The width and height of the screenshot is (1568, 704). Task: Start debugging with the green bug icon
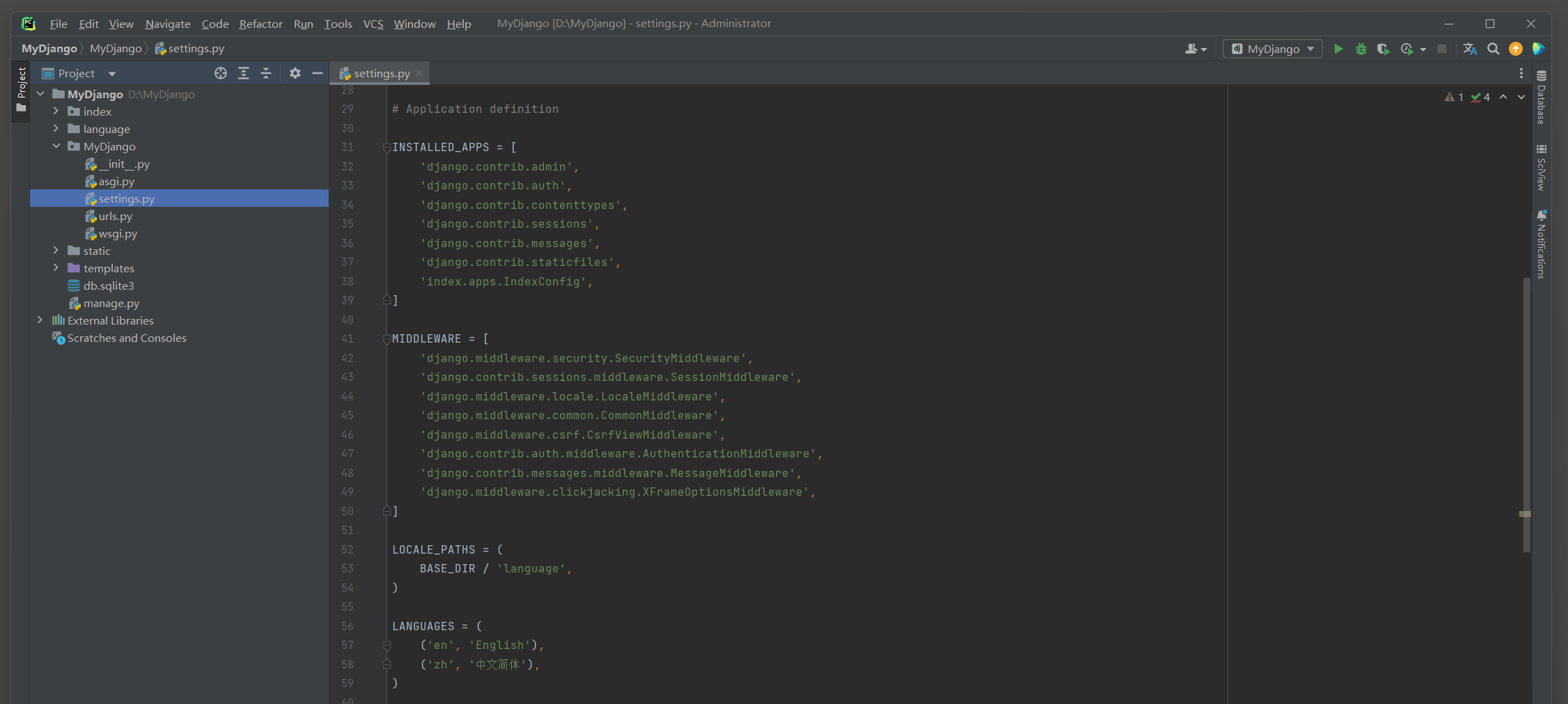(x=1361, y=49)
